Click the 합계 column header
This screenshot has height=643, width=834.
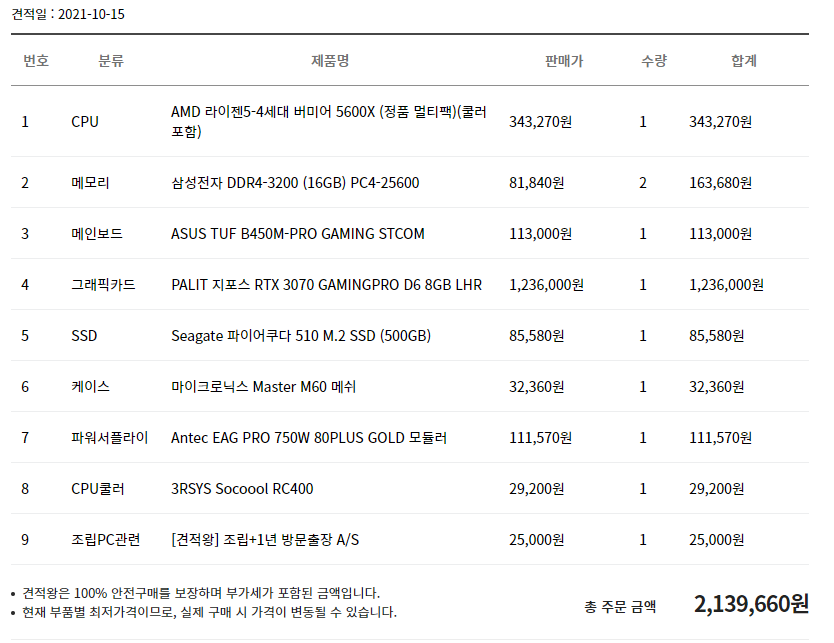[x=744, y=61]
